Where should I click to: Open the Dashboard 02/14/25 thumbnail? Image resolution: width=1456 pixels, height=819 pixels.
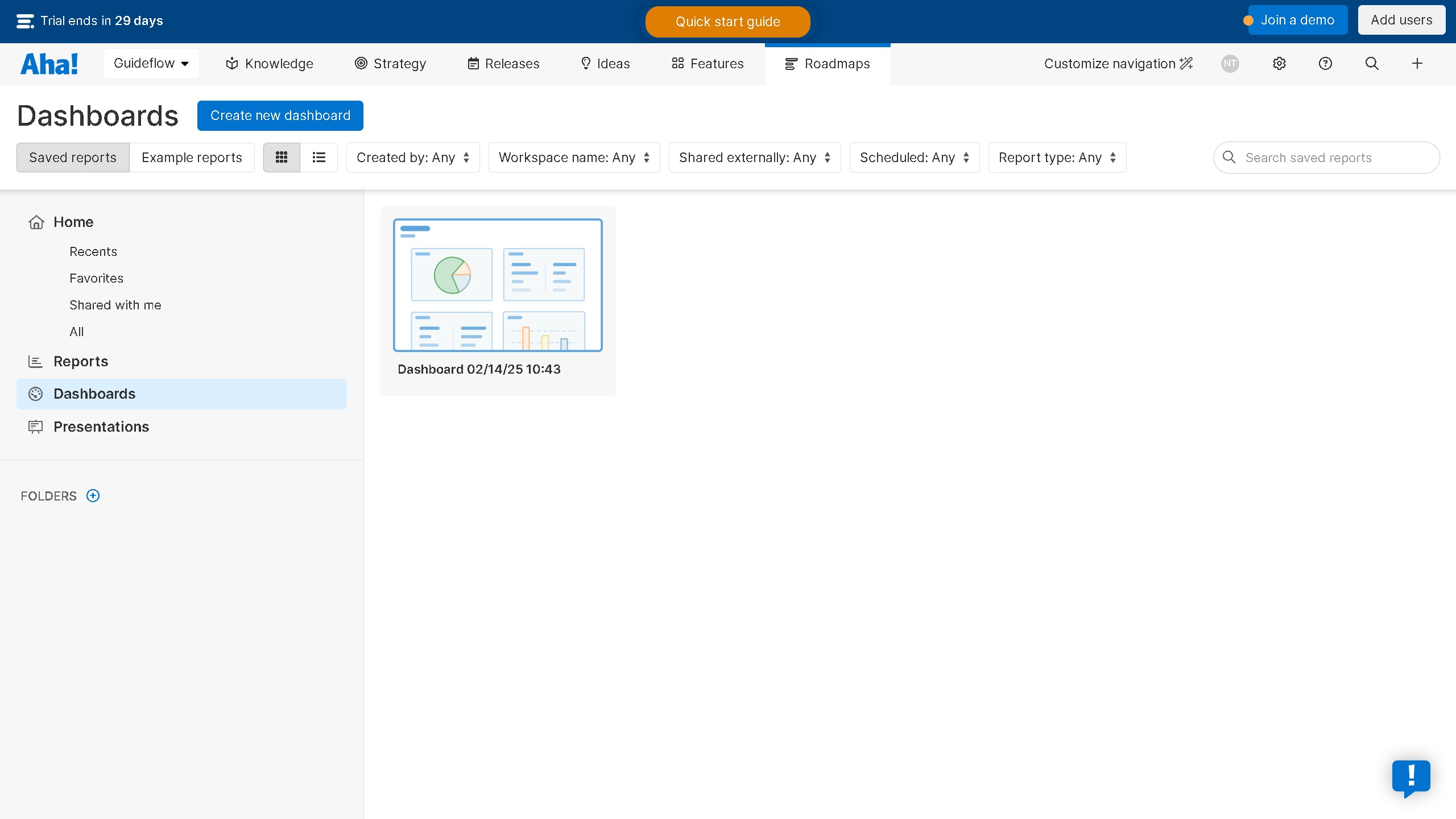498,286
